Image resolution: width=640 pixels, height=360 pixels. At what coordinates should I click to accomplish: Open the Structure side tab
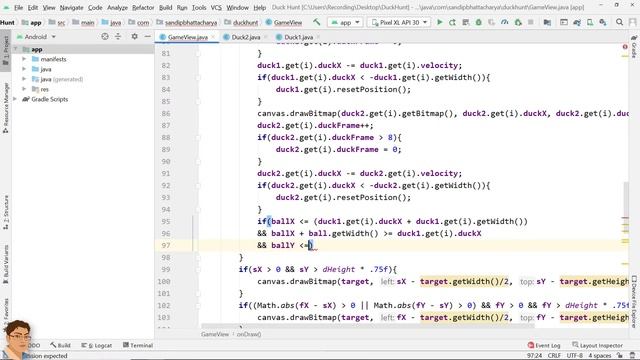pos(6,212)
